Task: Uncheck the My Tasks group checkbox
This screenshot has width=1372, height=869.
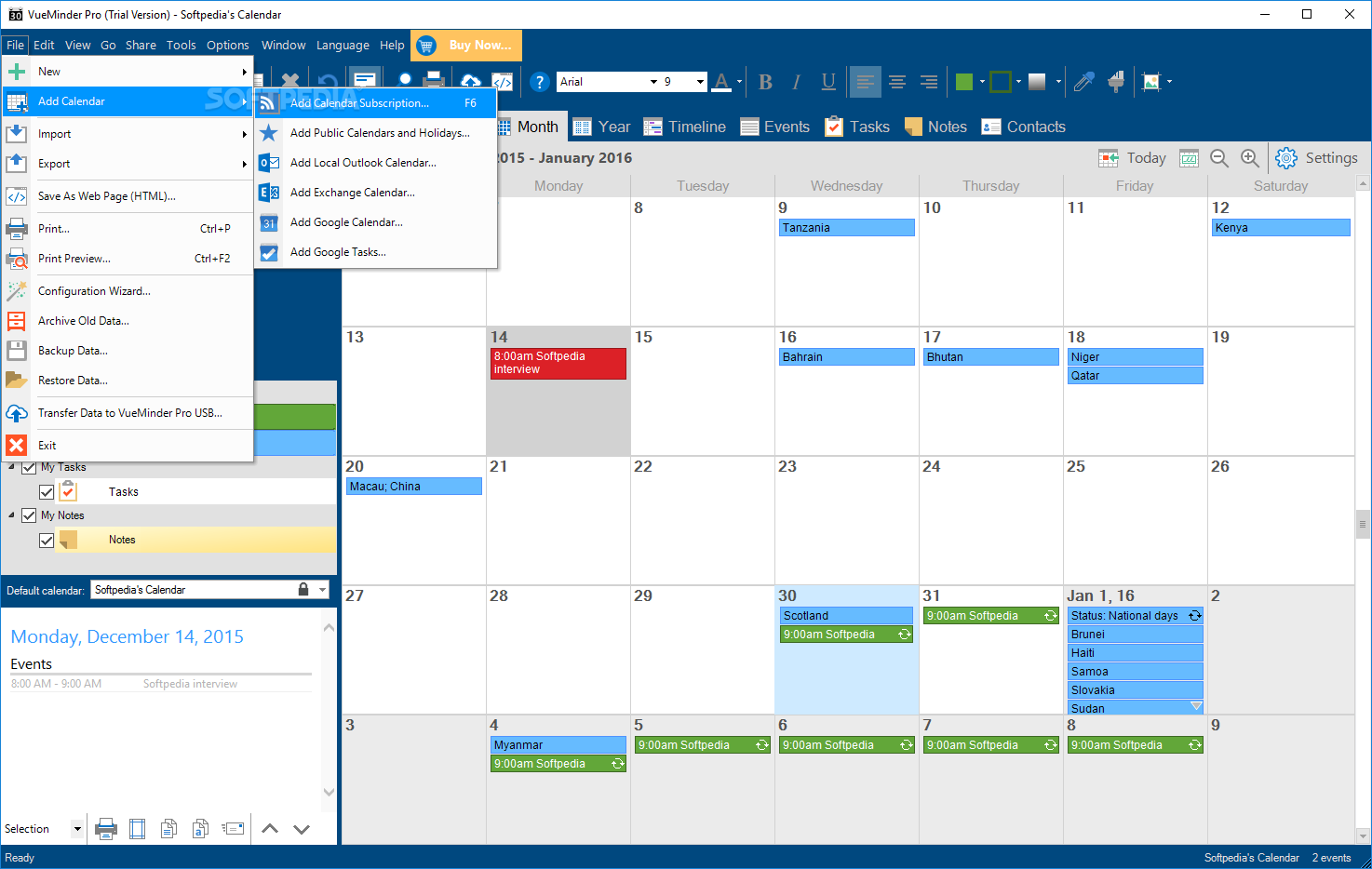Action: pos(29,467)
